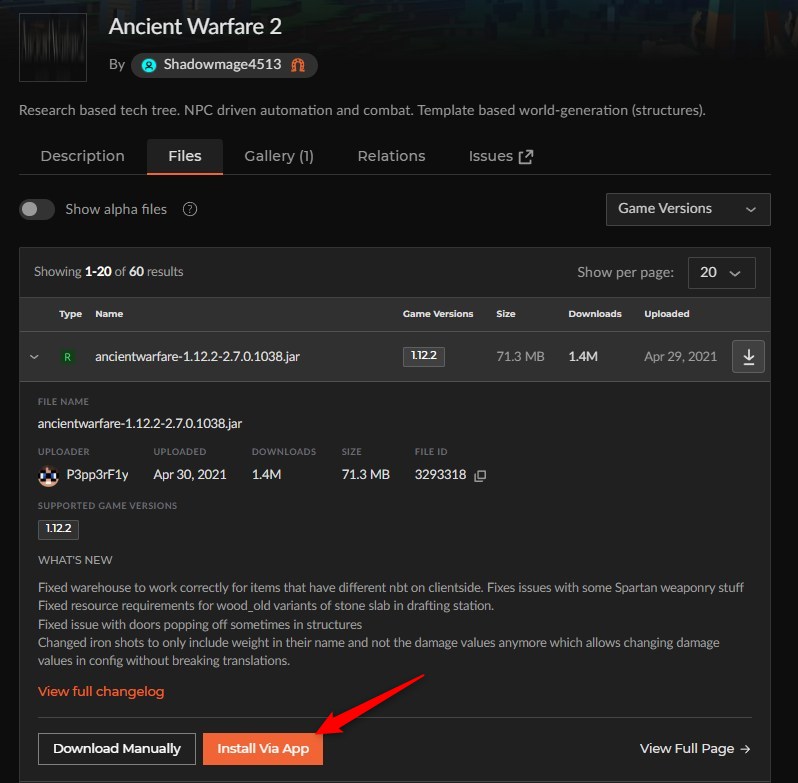
Task: Click the Shadowmage4513 author avatar icon
Action: point(149,65)
